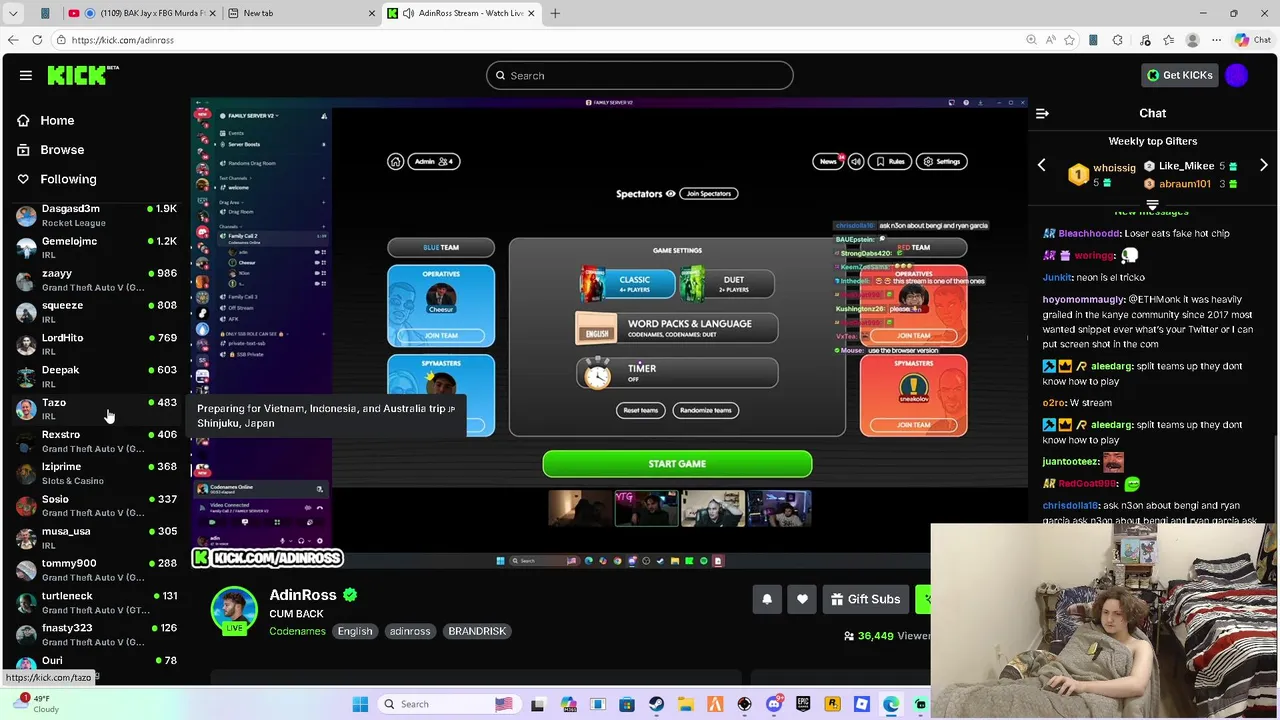Screen dimensions: 1280x720
Task: Open Copilot Chat in the browser toolbar
Action: tap(1253, 40)
